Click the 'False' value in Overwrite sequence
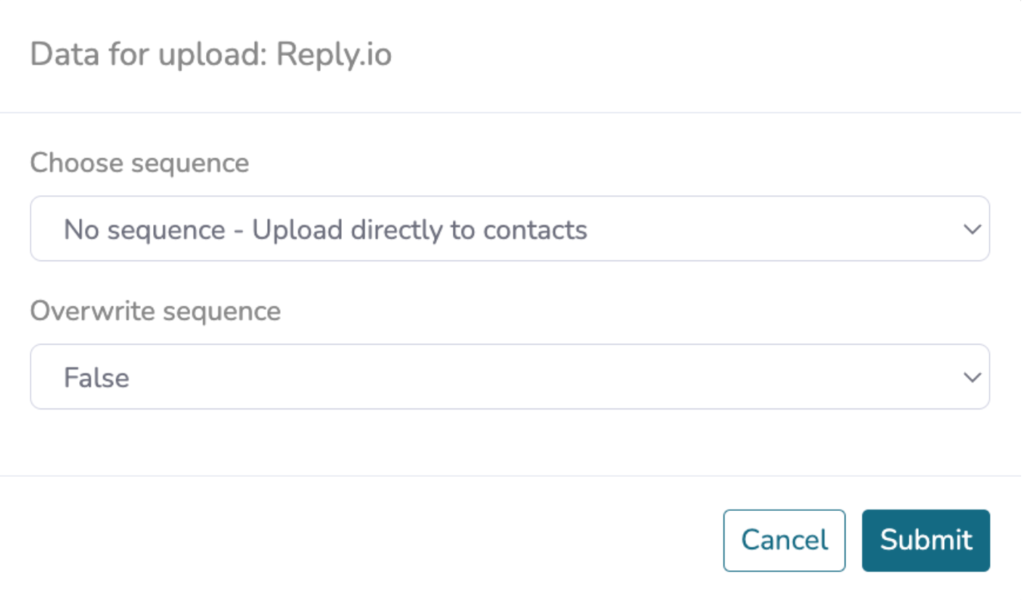The width and height of the screenshot is (1024, 603). [96, 378]
